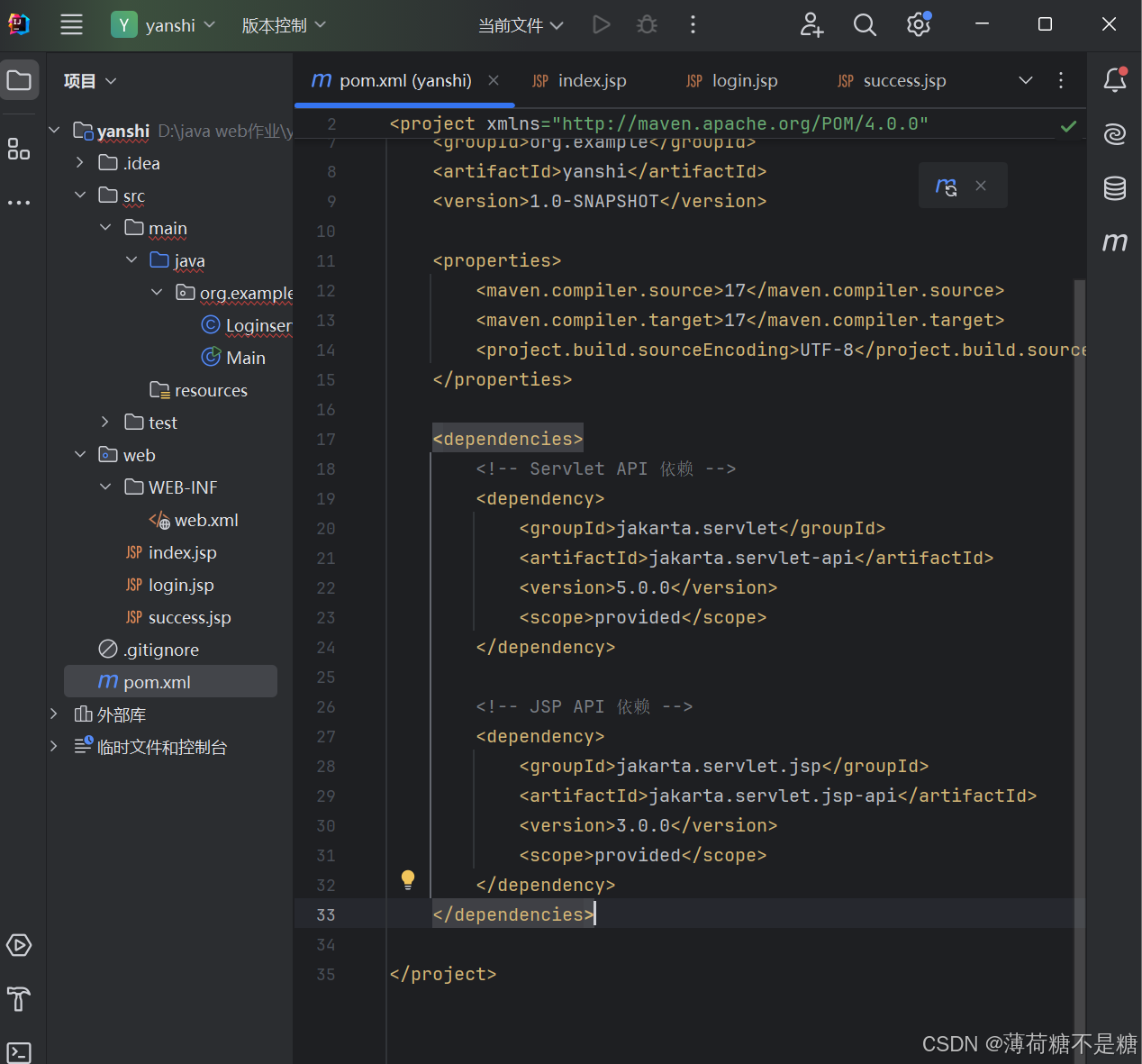Open the Structure tool window icon
This screenshot has width=1142, height=1064.
[19, 149]
